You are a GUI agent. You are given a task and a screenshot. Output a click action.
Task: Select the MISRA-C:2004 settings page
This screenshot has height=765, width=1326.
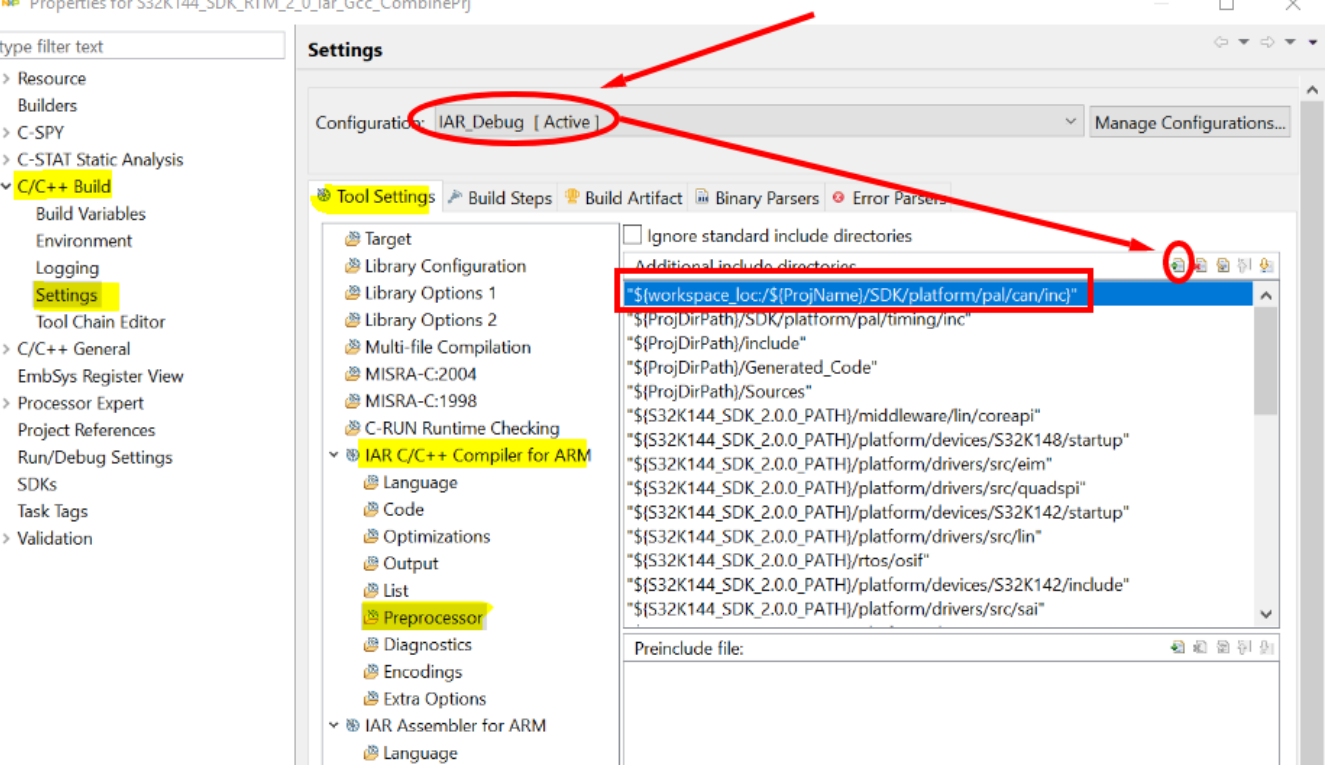421,374
